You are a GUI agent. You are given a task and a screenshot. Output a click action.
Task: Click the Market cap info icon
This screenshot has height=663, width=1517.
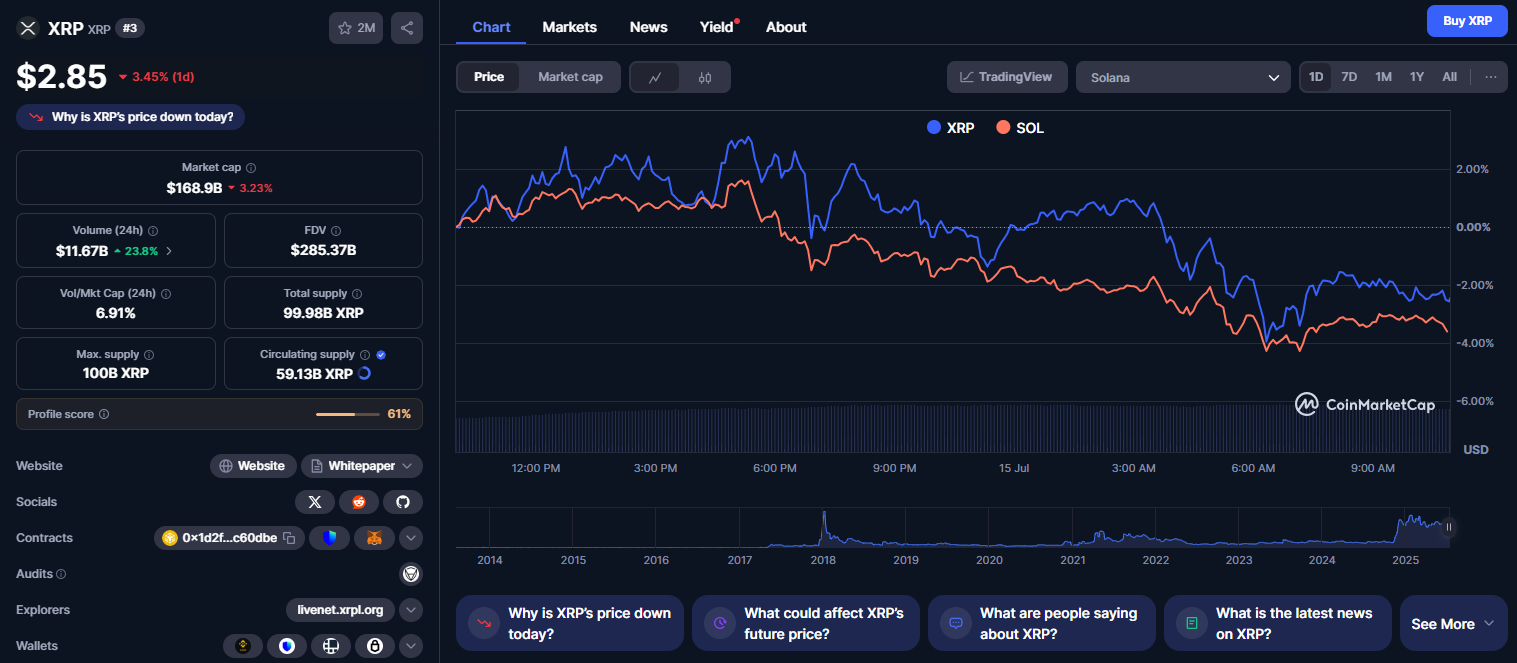pyautogui.click(x=251, y=168)
